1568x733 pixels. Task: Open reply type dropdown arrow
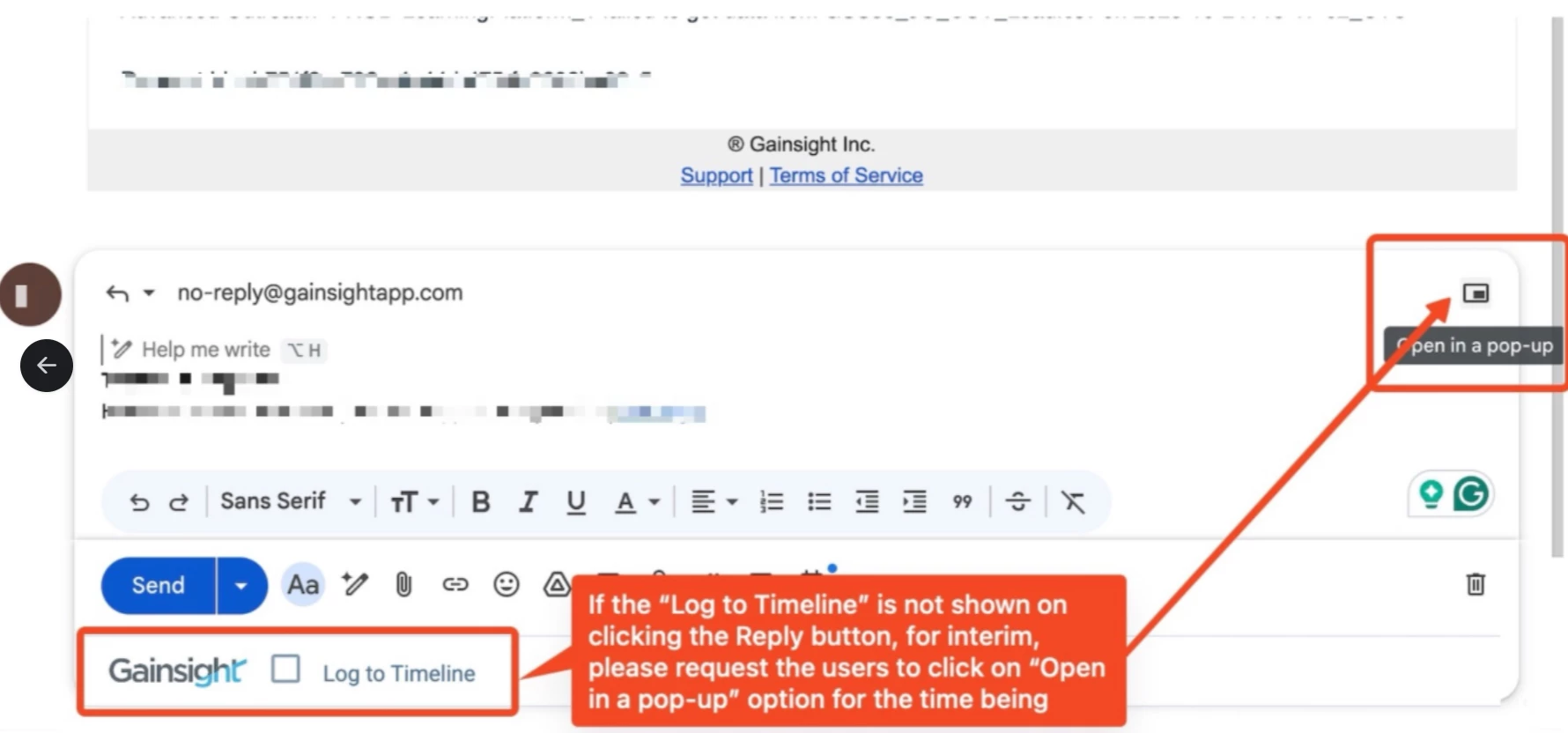coord(149,292)
